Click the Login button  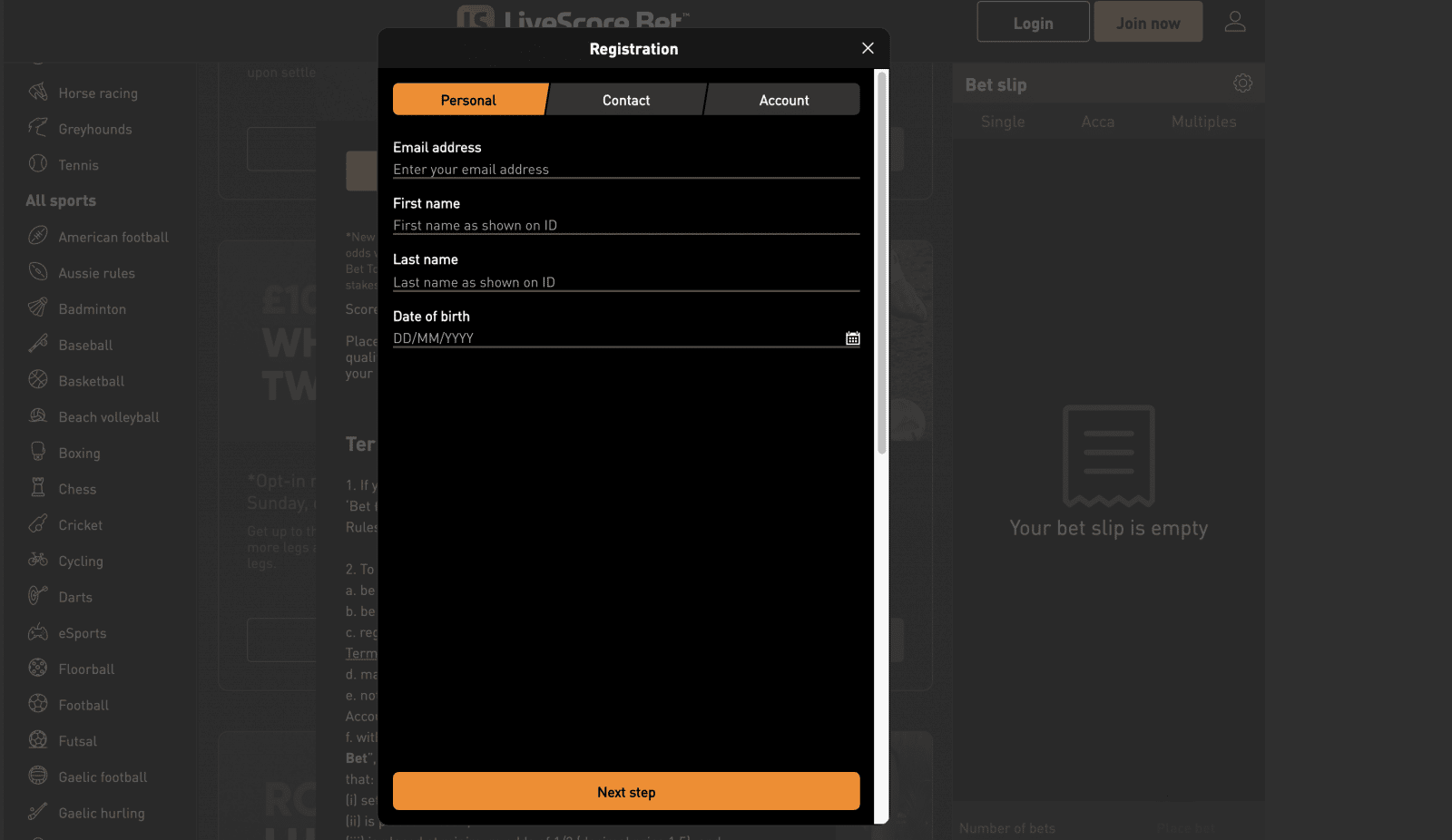pos(1033,22)
